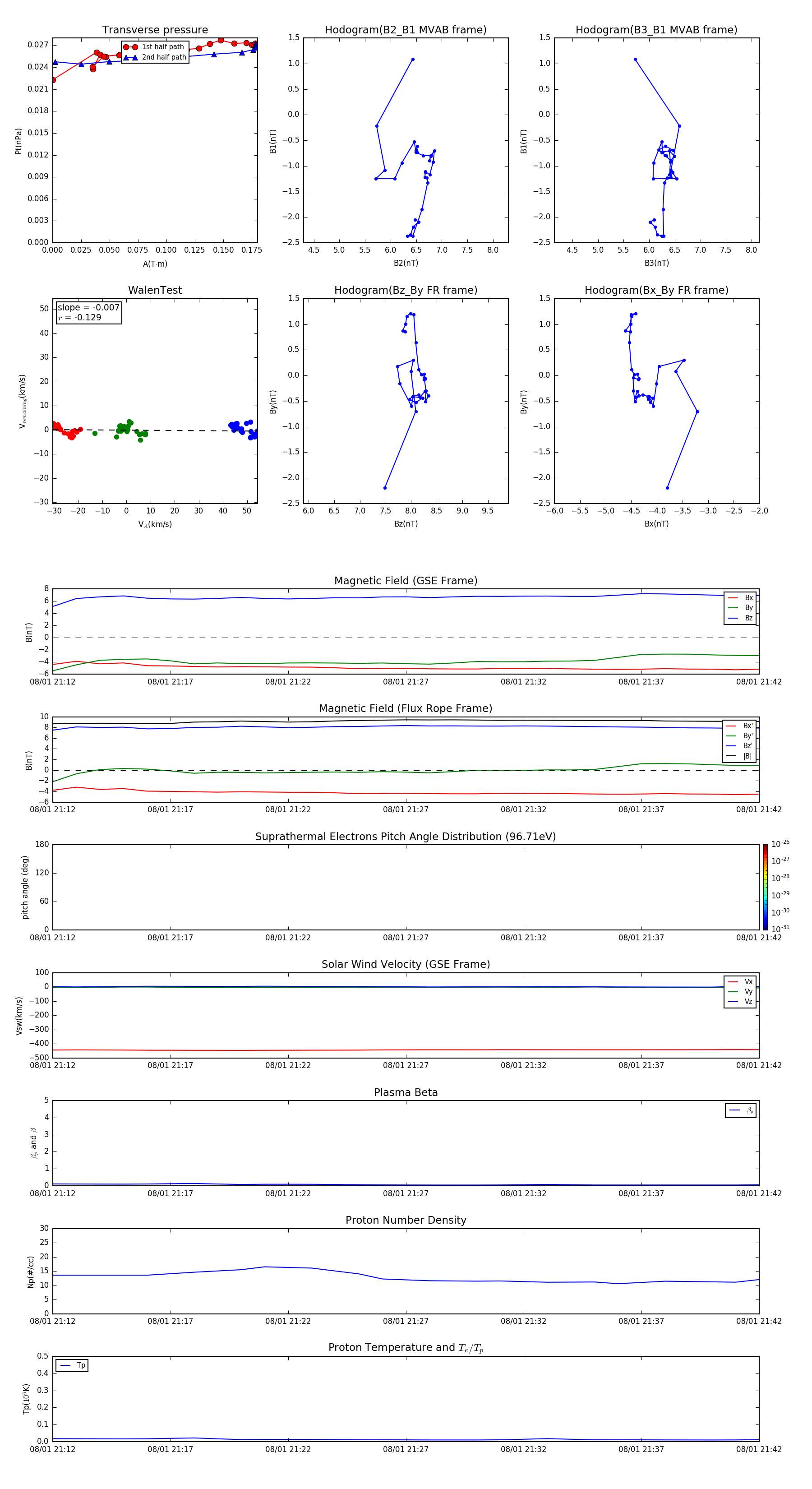This screenshot has width=812, height=1489.
Task: Click the "Transverse pressure" plot title
Action: [155, 29]
